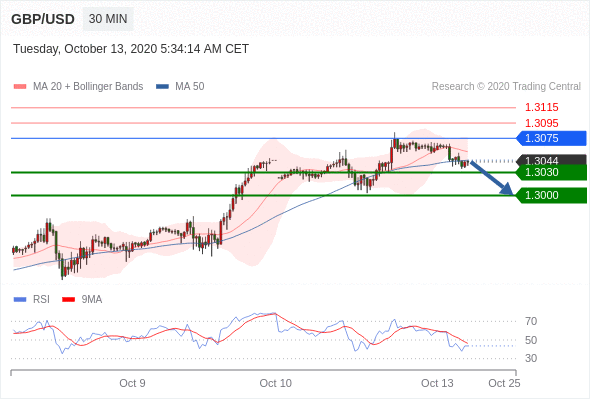The height and width of the screenshot is (400, 590).
Task: Click the black 1.3044 current price tag
Action: pos(552,160)
